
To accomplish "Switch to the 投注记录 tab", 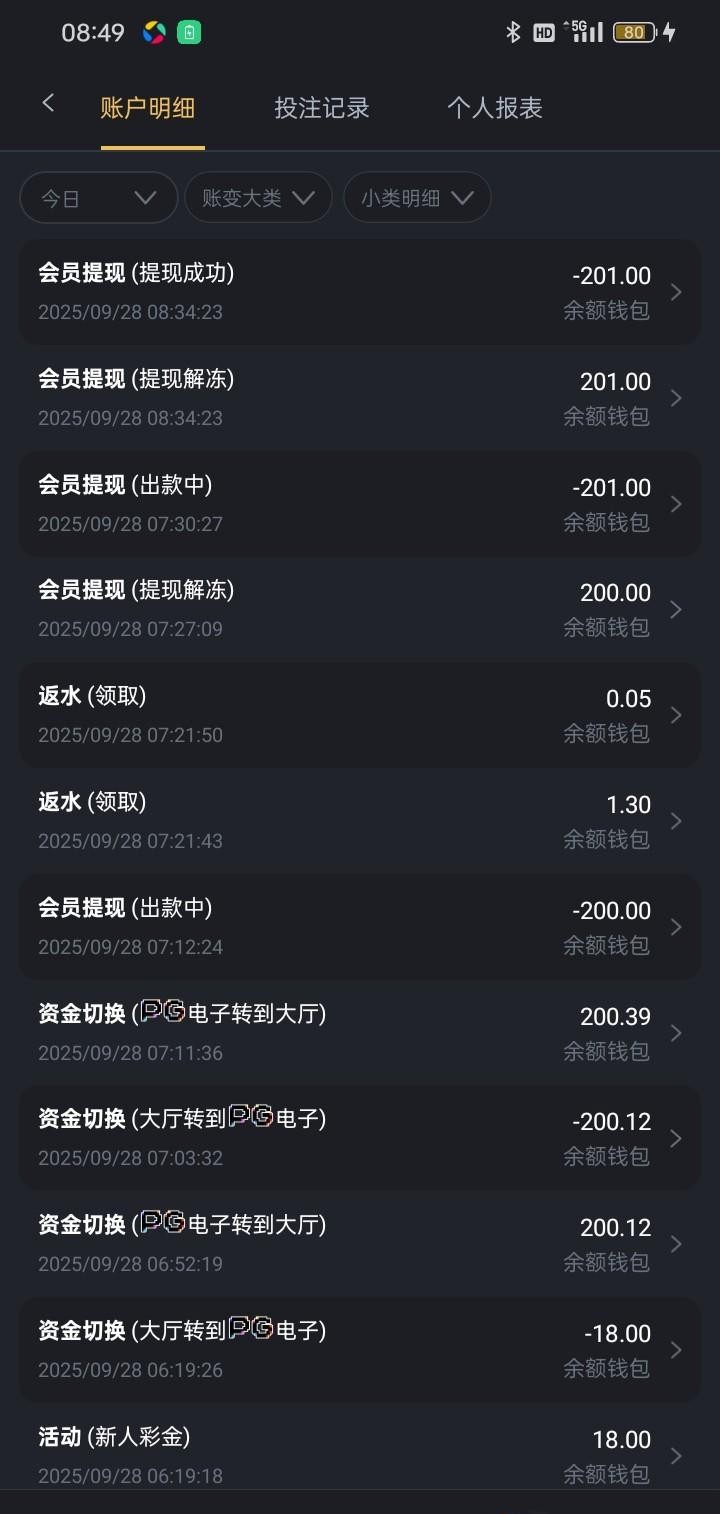I will (x=322, y=108).
